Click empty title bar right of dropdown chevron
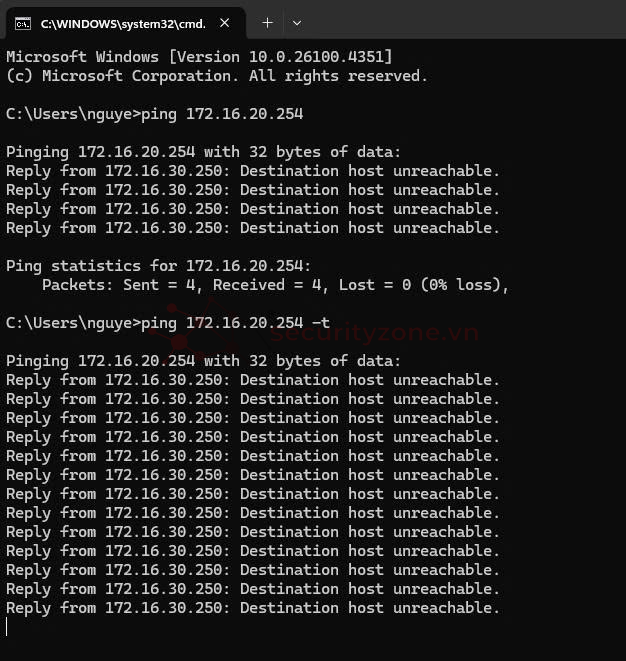 (464, 19)
